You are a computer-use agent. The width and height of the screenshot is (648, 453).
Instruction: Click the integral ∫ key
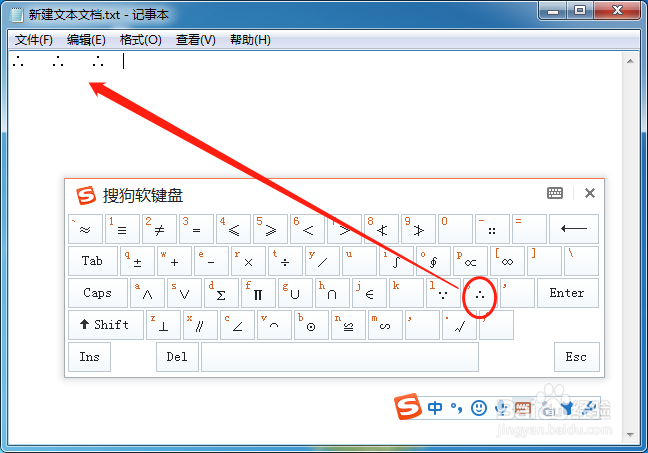coord(396,261)
